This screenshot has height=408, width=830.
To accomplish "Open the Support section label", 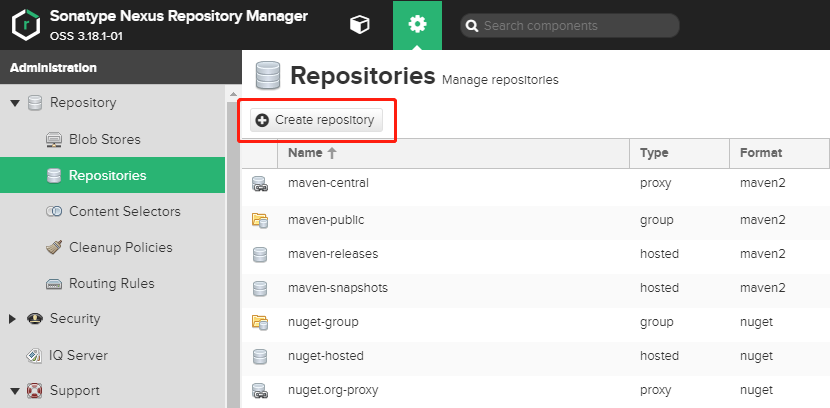I will [x=75, y=391].
